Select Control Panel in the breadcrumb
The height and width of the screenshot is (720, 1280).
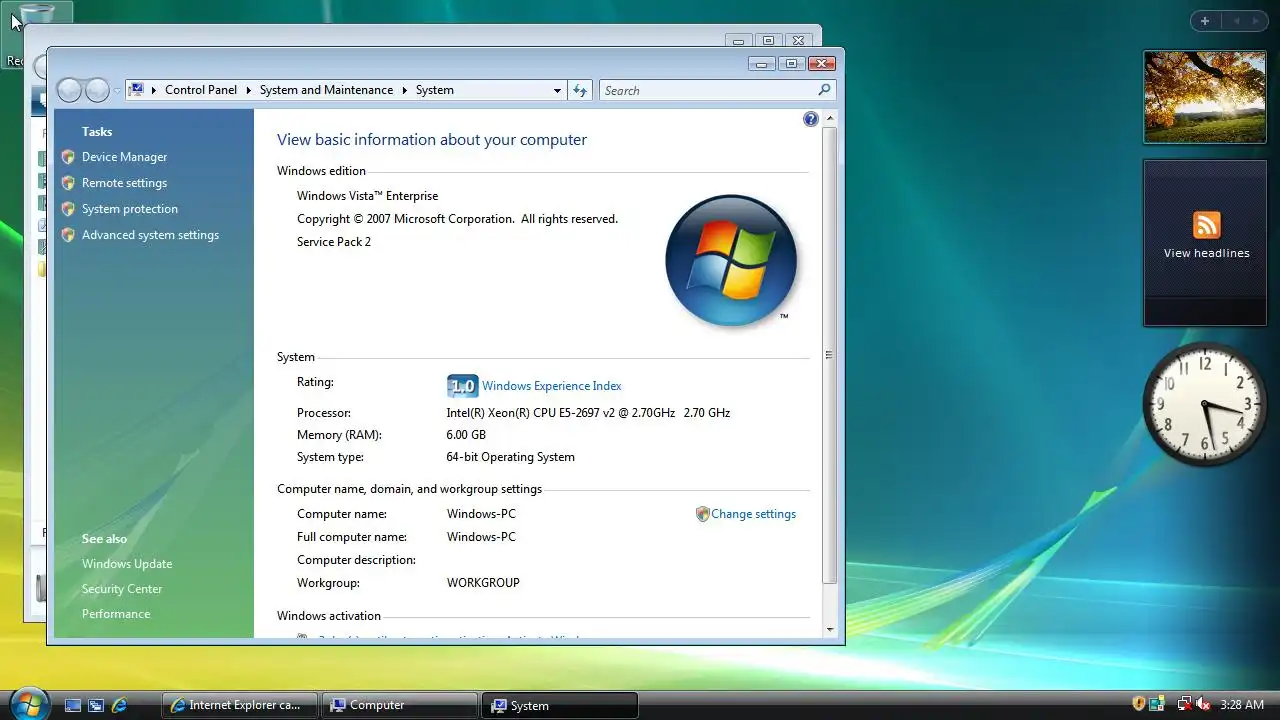(201, 90)
